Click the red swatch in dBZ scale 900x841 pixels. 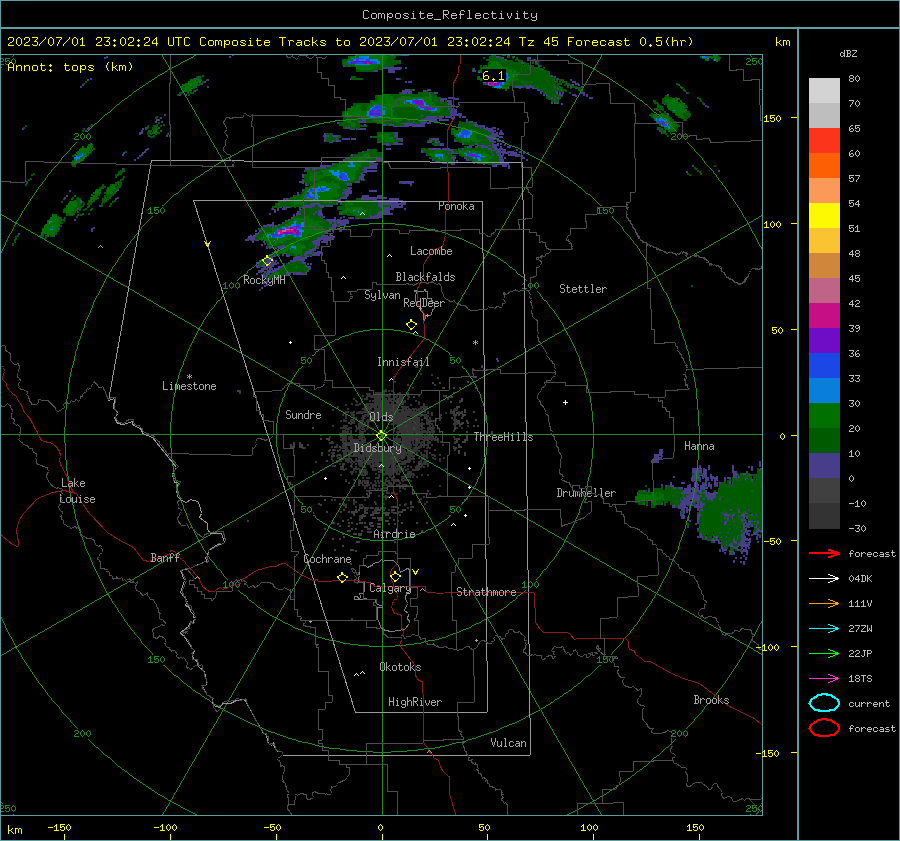click(x=824, y=141)
